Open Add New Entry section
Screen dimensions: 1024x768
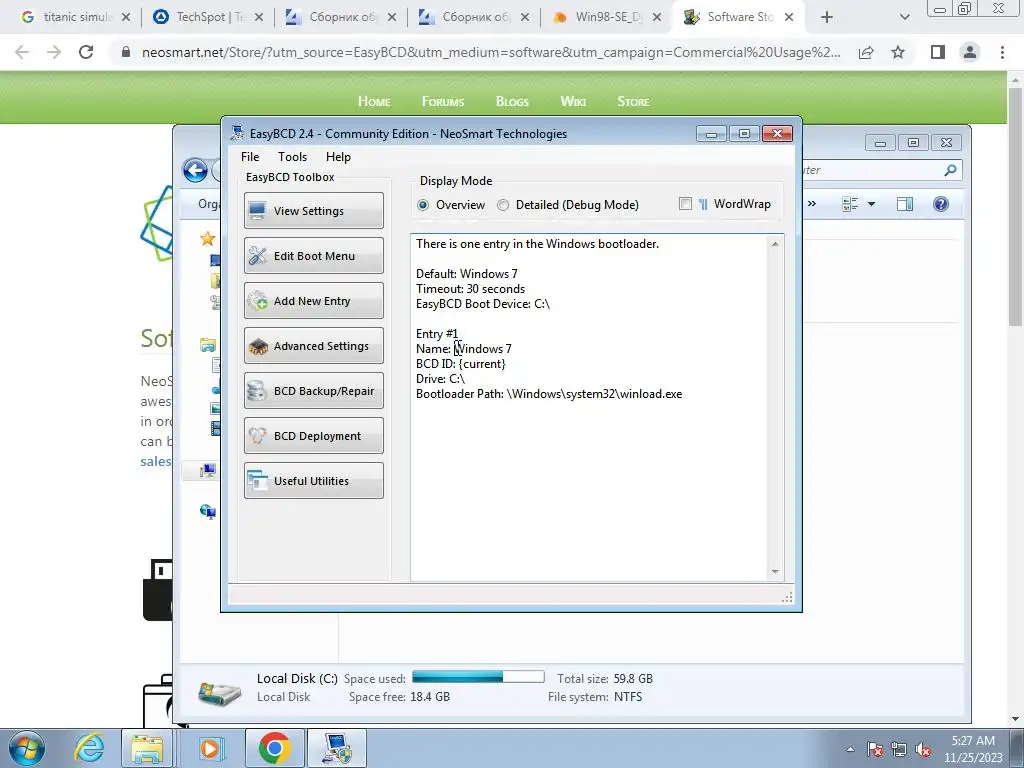coord(313,300)
